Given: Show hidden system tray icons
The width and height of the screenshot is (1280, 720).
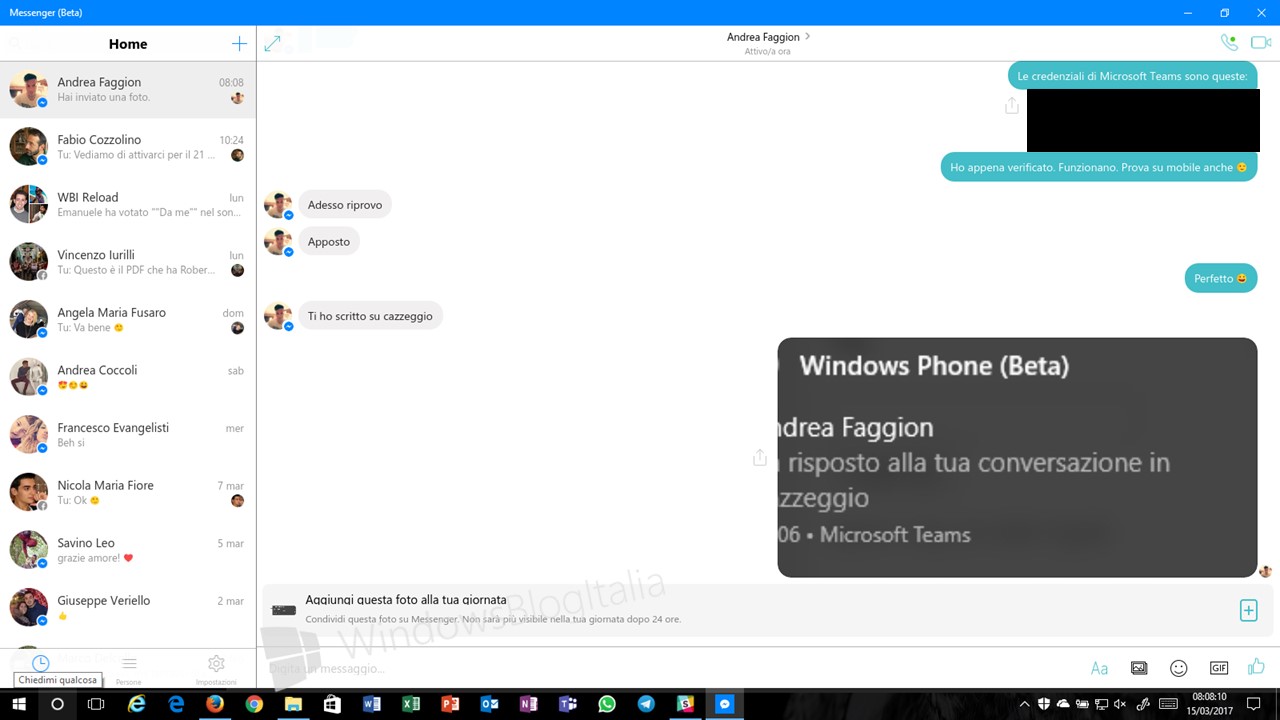Looking at the screenshot, I should pos(1024,704).
